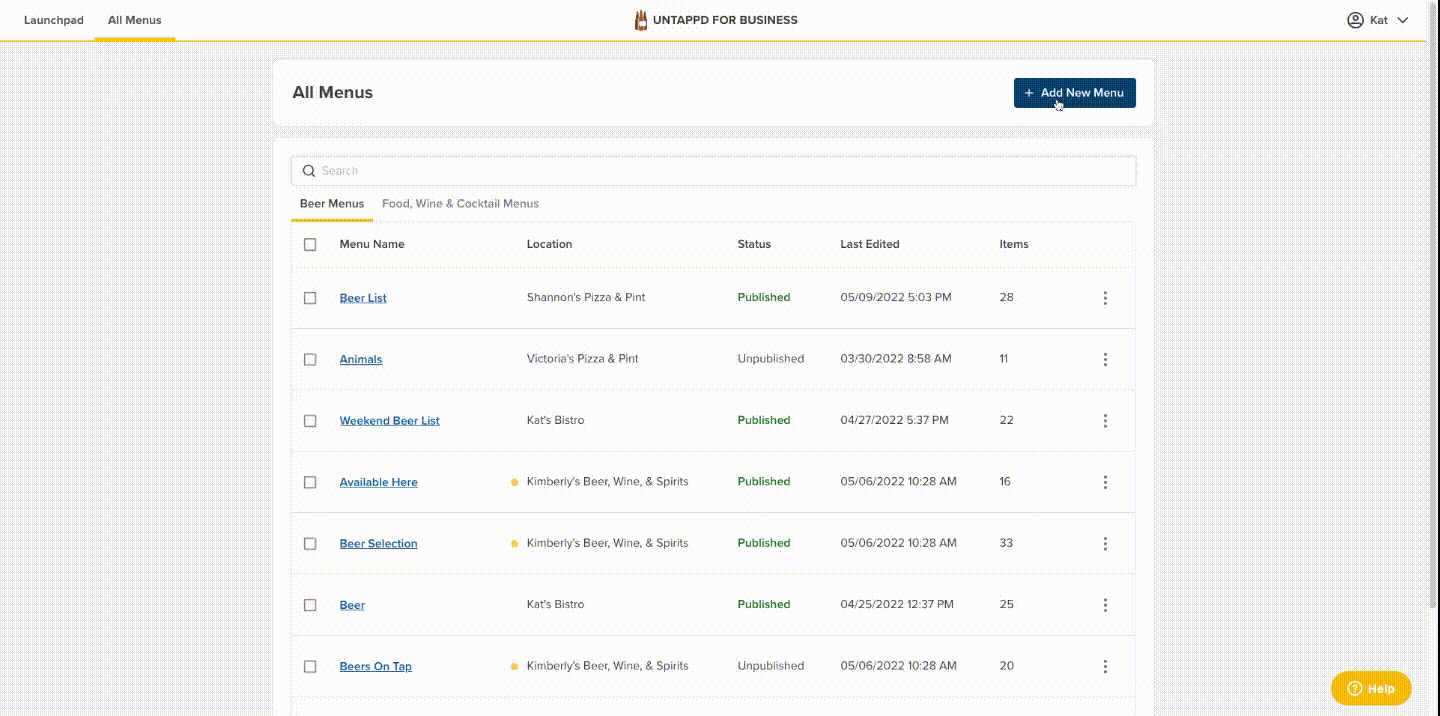Click date 04/27/2022 5:37 PM
This screenshot has height=716, width=1440.
coord(895,421)
